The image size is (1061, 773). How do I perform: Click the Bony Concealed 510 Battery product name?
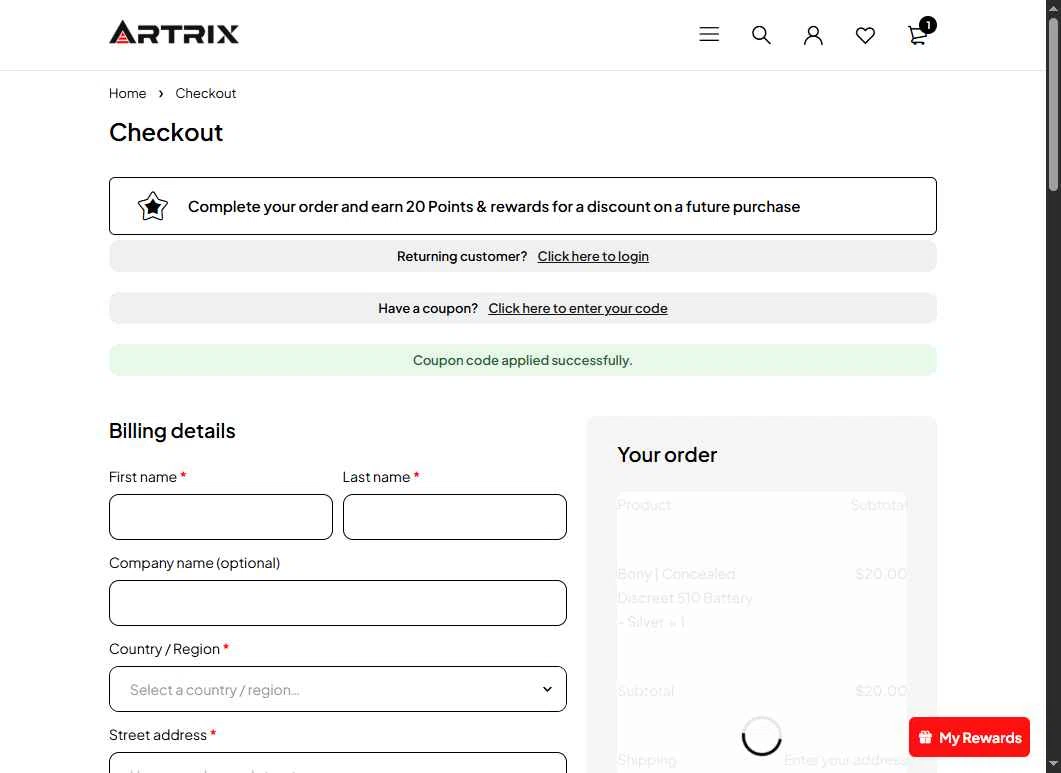coord(685,598)
